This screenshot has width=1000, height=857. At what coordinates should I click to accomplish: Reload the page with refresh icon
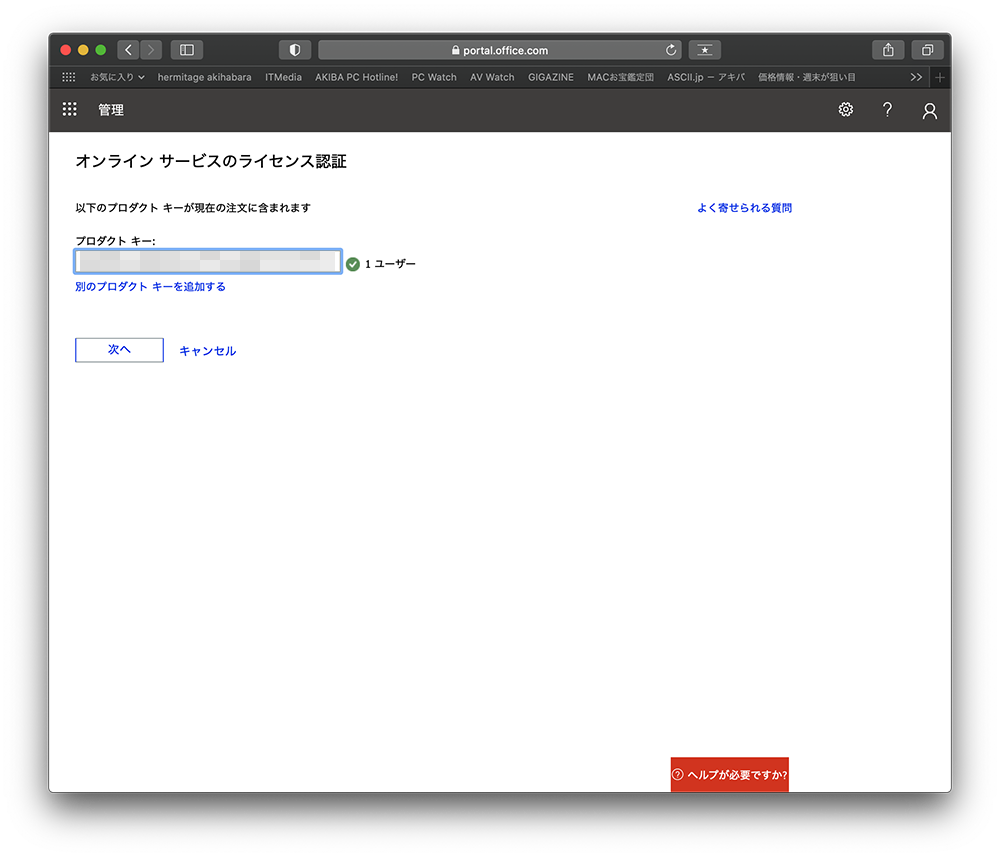point(671,50)
